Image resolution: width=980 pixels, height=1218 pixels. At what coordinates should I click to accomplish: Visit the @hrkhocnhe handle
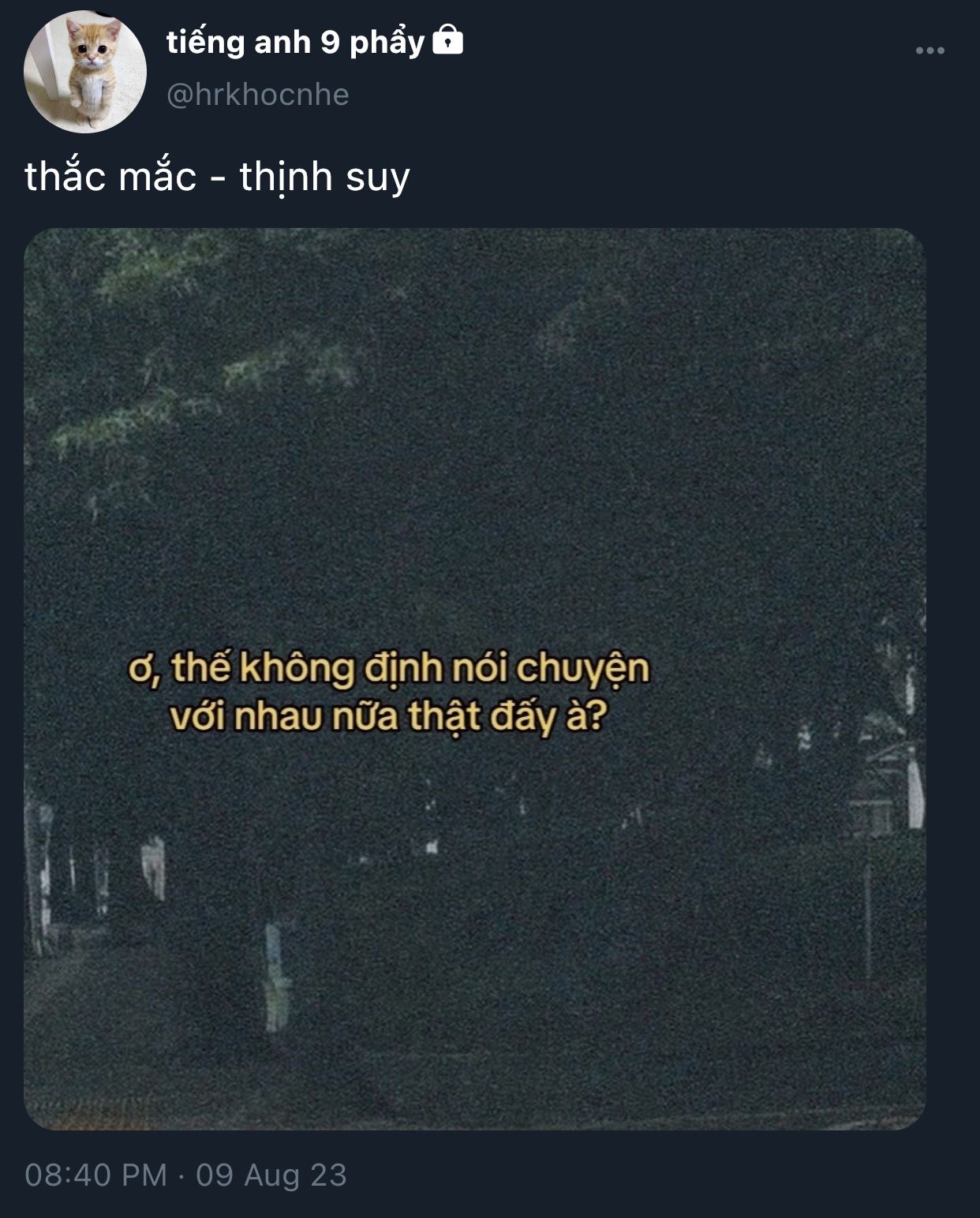[x=258, y=95]
